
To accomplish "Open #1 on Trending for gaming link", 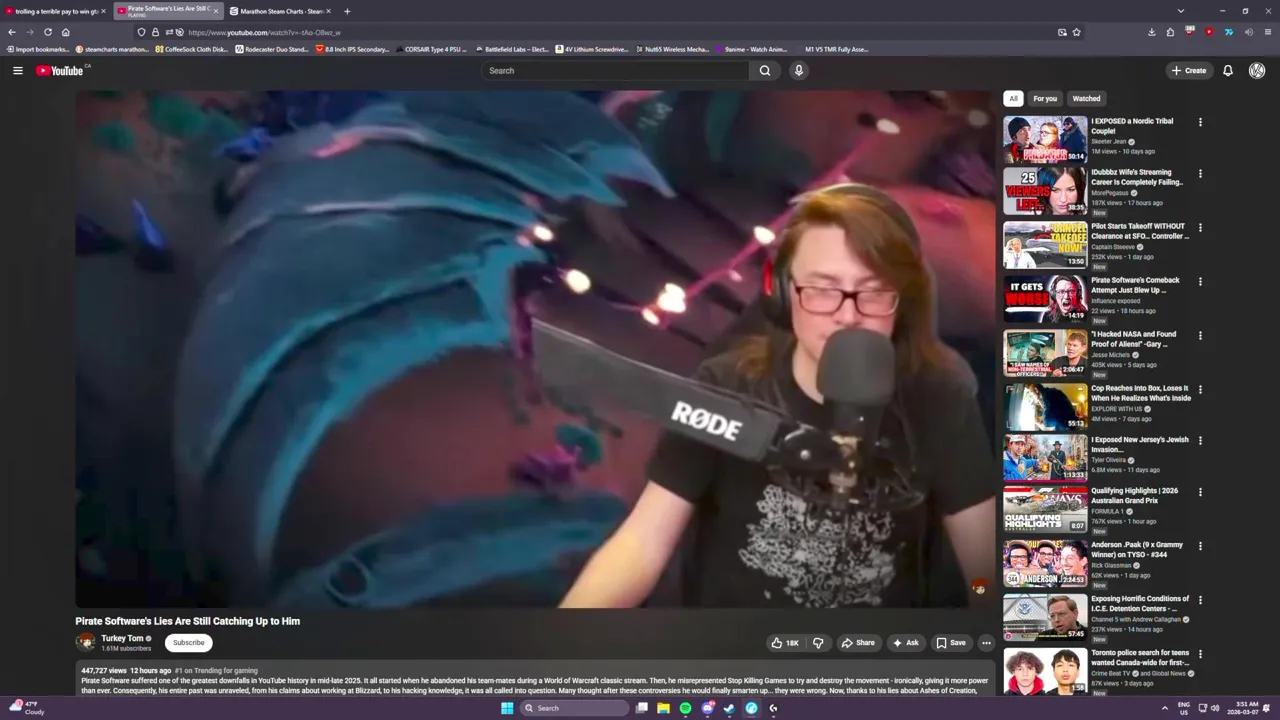I will point(216,671).
